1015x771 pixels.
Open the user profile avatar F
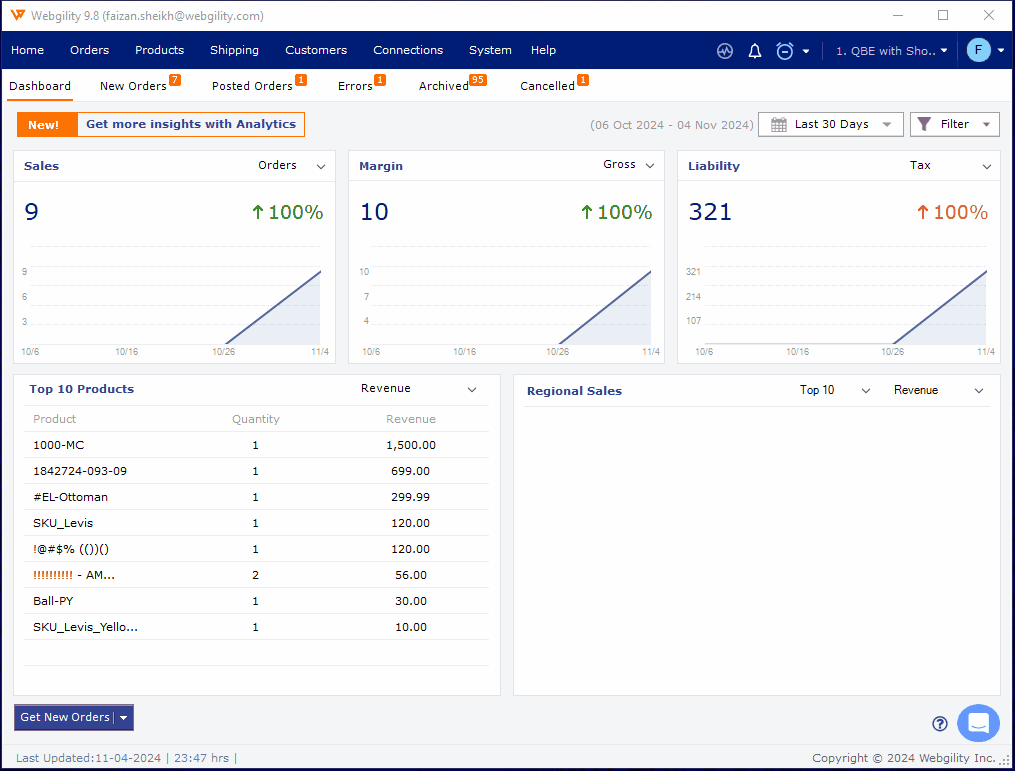pyautogui.click(x=978, y=50)
